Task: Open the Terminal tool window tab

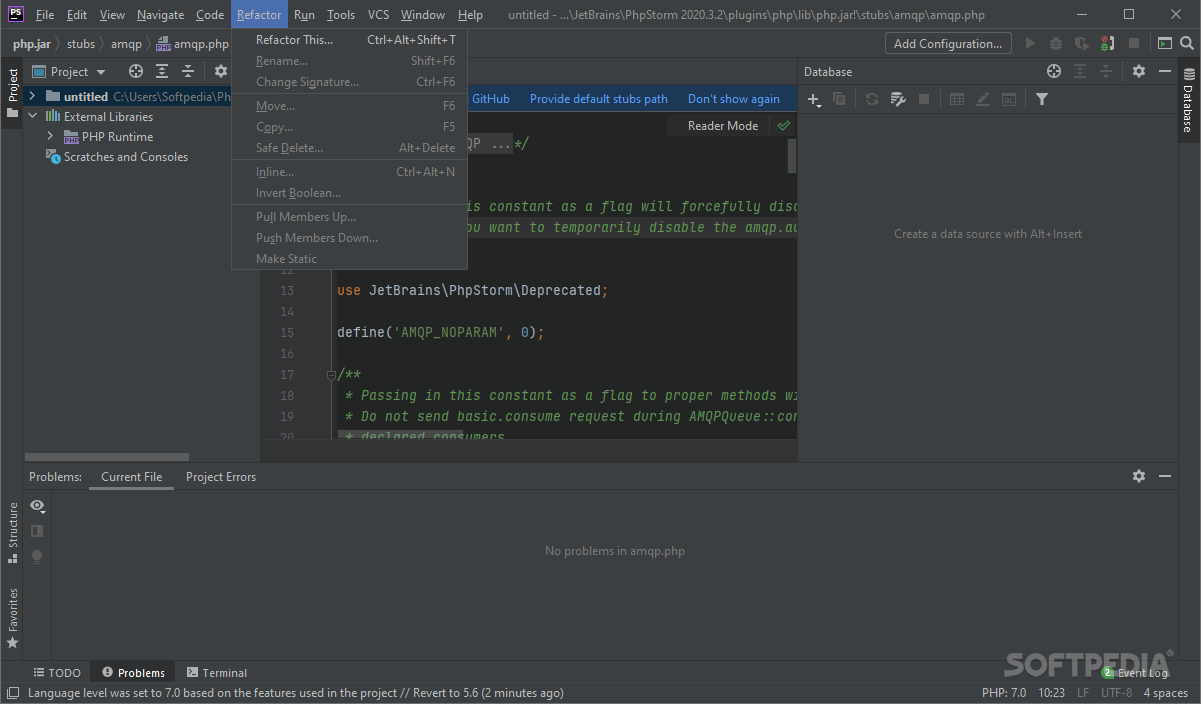Action: (216, 673)
